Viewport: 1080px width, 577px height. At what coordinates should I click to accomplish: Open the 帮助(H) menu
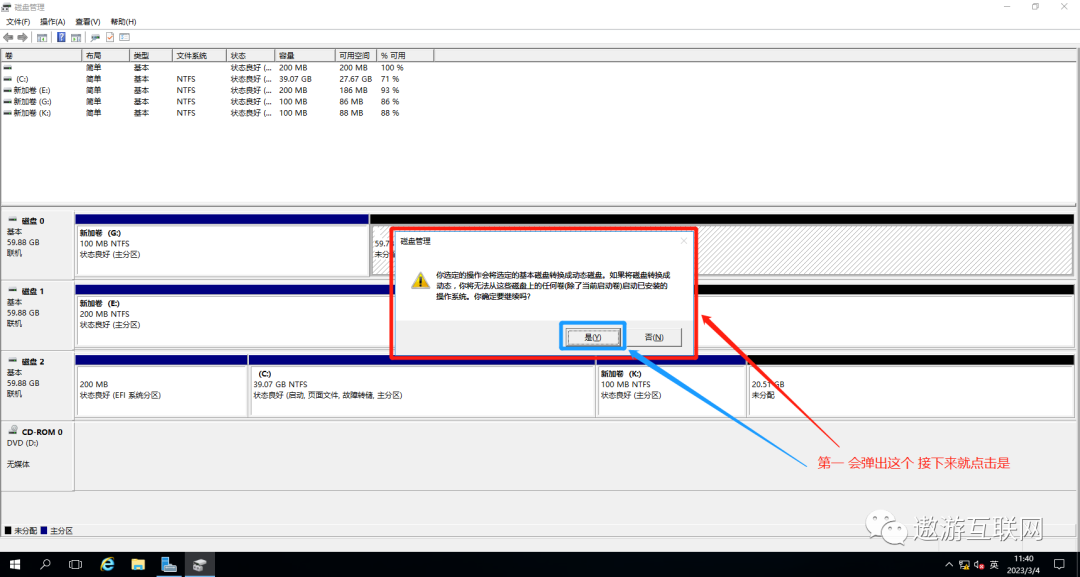click(123, 22)
